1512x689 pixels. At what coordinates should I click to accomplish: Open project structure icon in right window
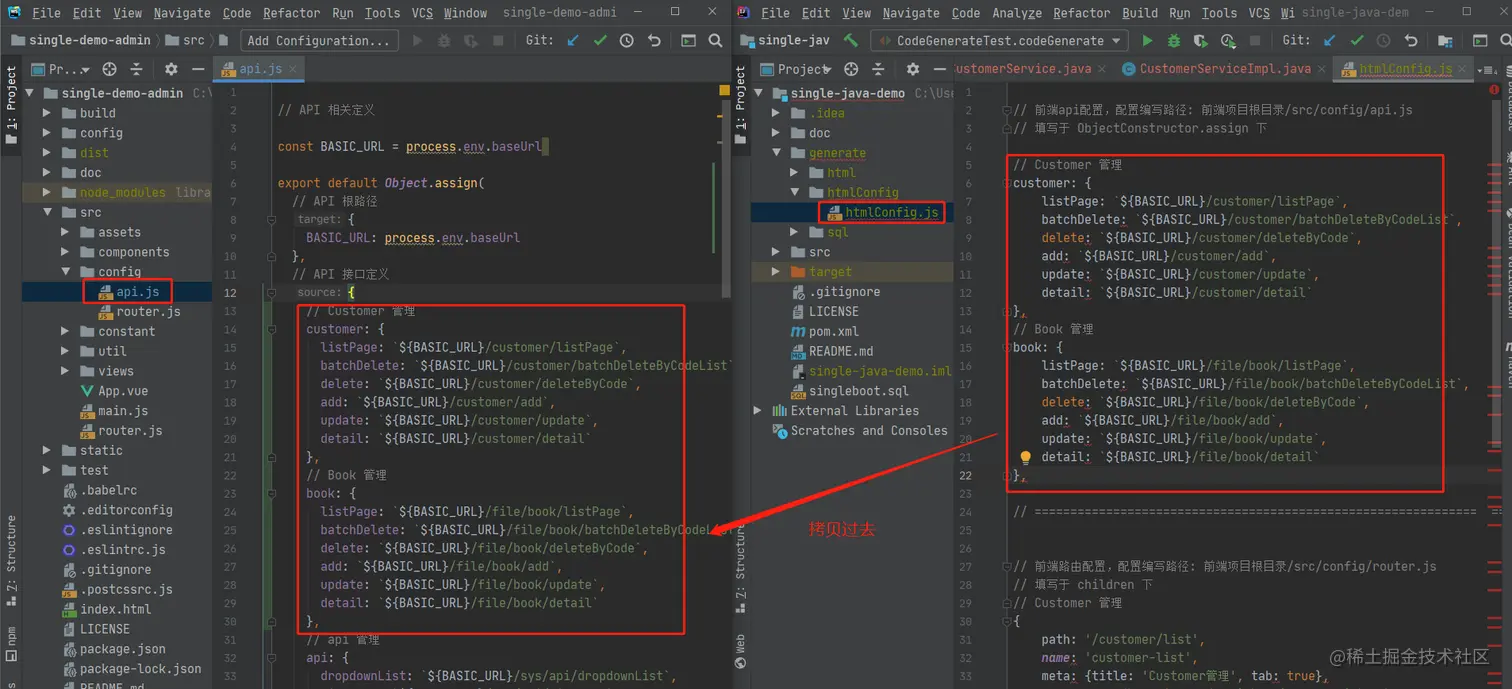click(1445, 41)
